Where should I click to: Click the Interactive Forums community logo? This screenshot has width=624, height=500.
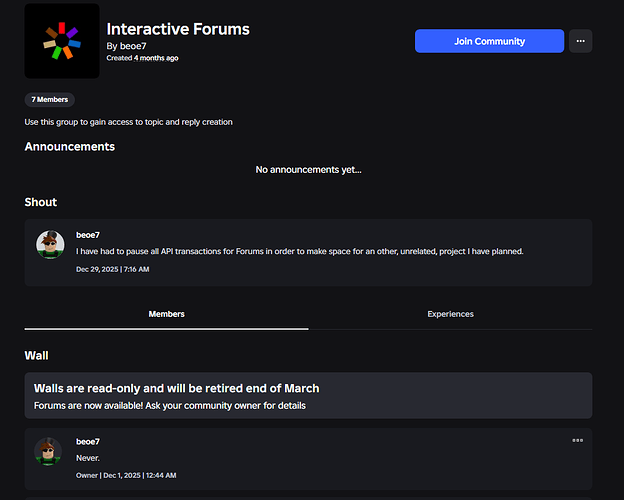61,41
